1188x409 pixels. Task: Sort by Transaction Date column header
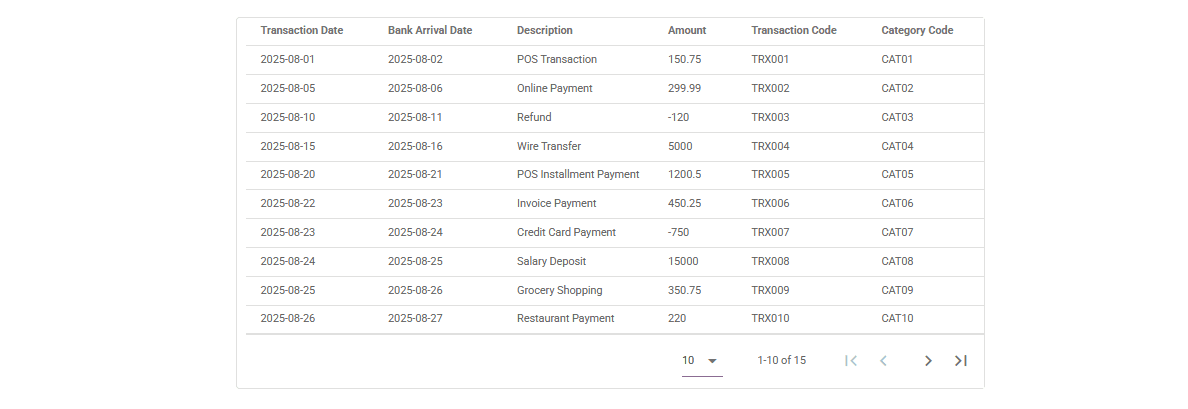(x=302, y=30)
